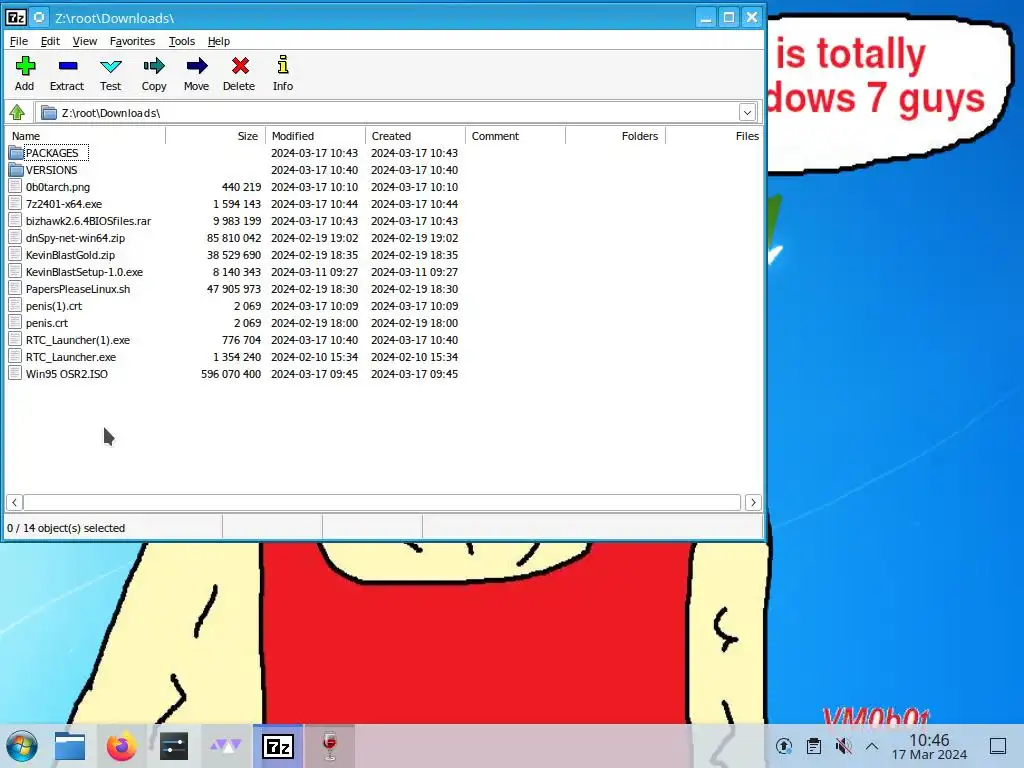Viewport: 1024px width, 768px height.
Task: Click the Files column header
Action: point(714,136)
